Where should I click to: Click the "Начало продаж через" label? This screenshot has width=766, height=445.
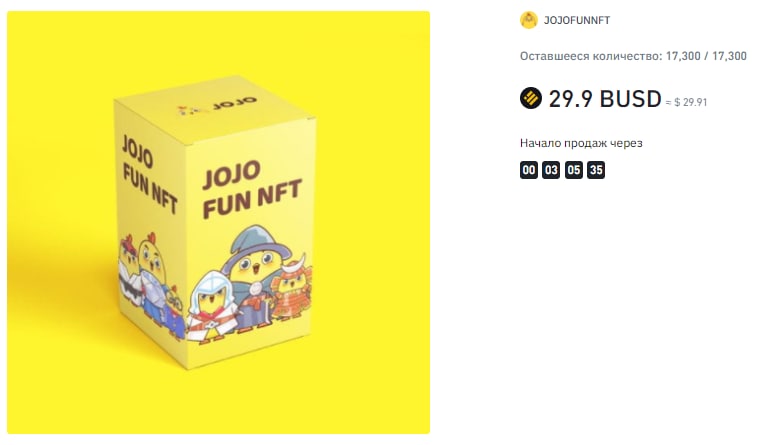point(581,143)
